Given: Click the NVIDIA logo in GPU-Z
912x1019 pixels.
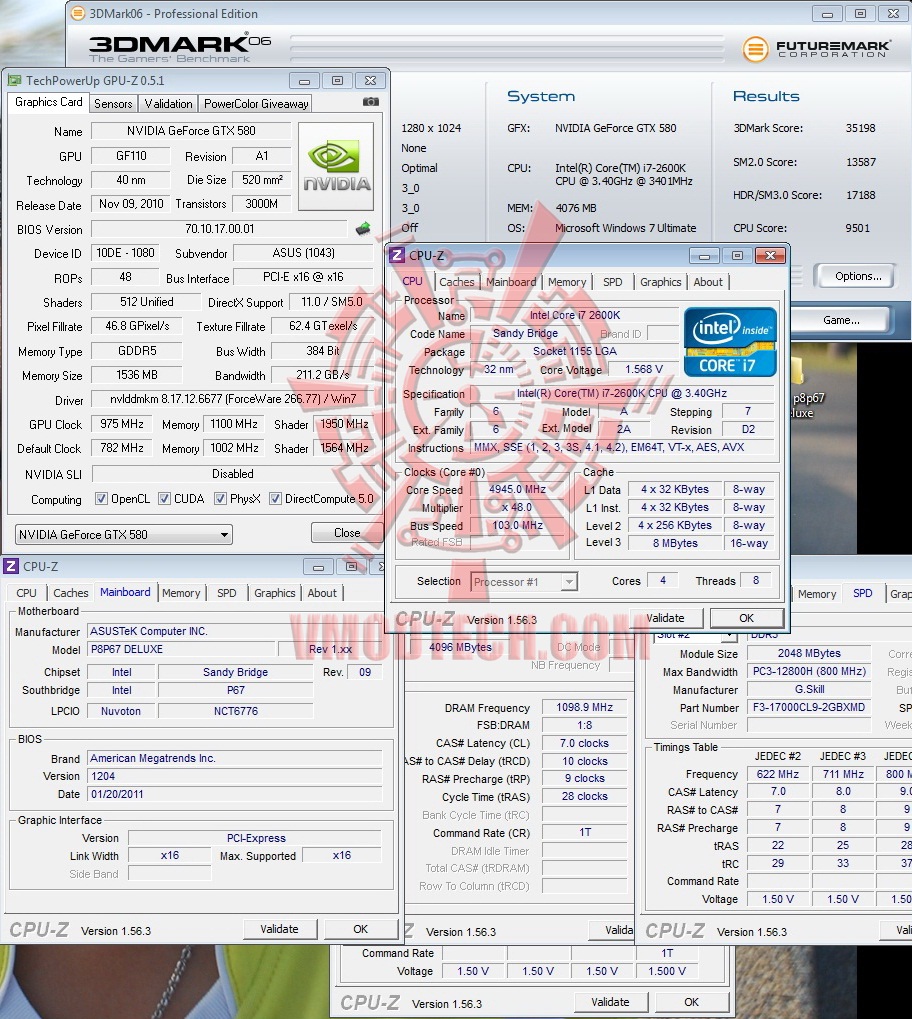Looking at the screenshot, I should 336,166.
